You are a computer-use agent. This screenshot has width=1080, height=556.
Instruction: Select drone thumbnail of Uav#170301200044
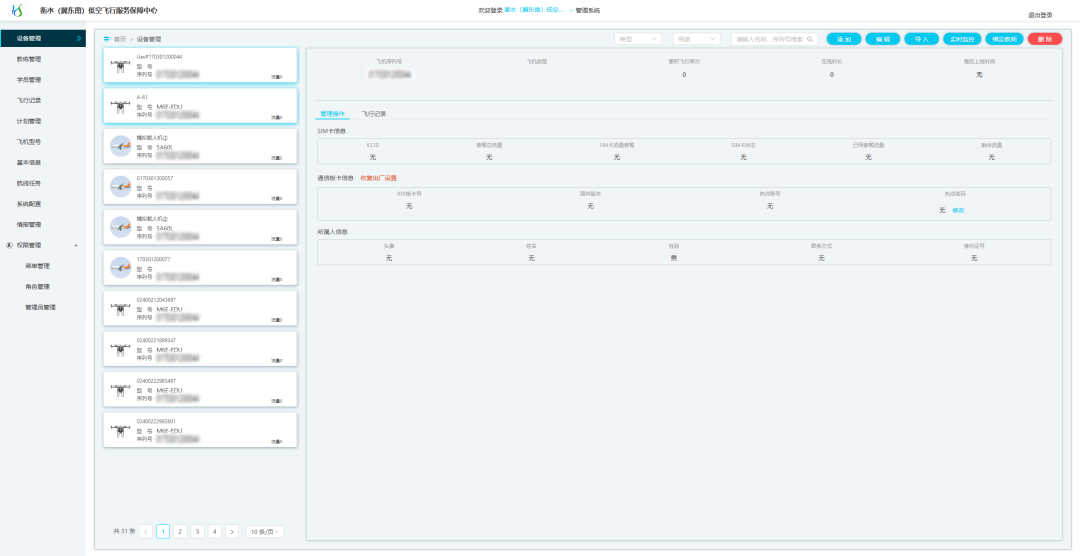[120, 67]
